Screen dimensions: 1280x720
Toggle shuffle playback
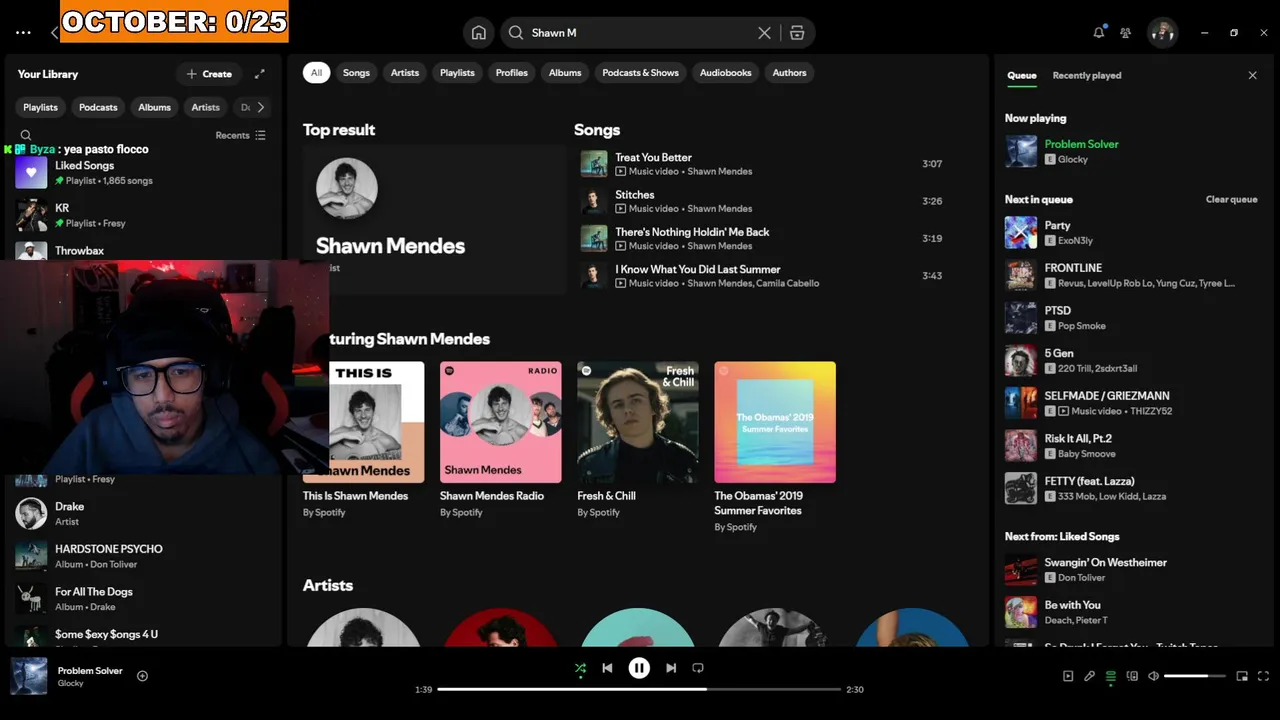coord(580,668)
